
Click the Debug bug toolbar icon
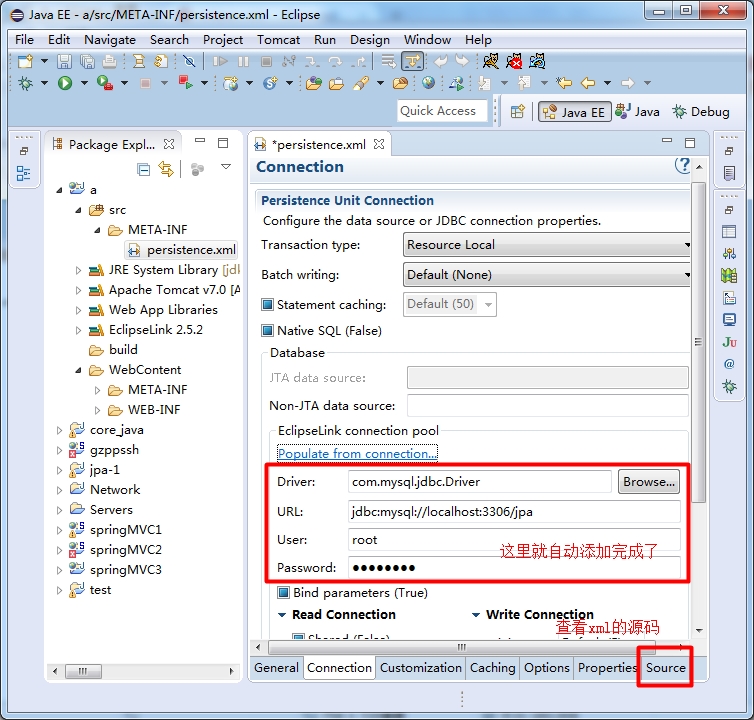(25, 83)
